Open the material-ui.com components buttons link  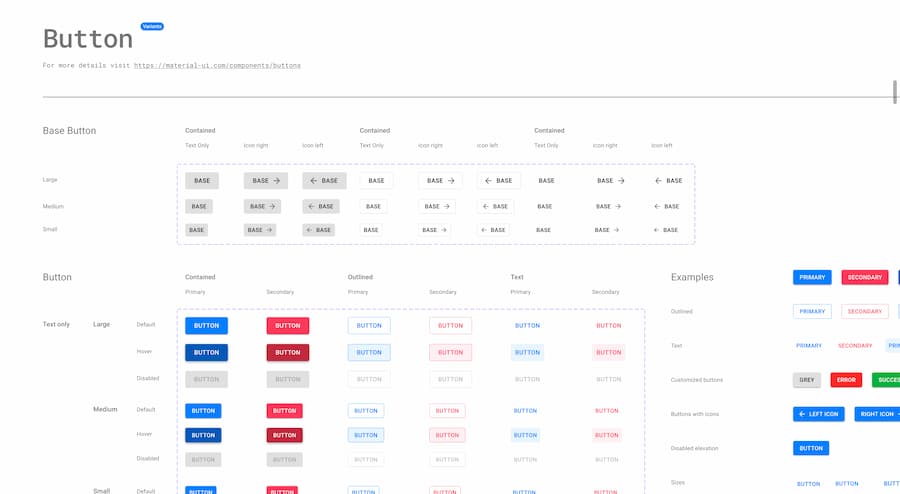pyautogui.click(x=217, y=65)
